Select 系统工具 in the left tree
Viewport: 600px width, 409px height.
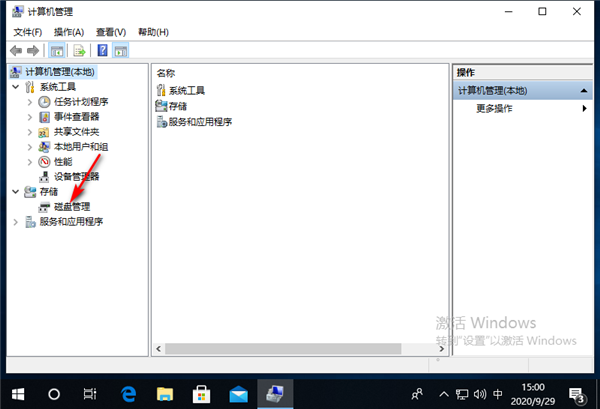[57, 87]
